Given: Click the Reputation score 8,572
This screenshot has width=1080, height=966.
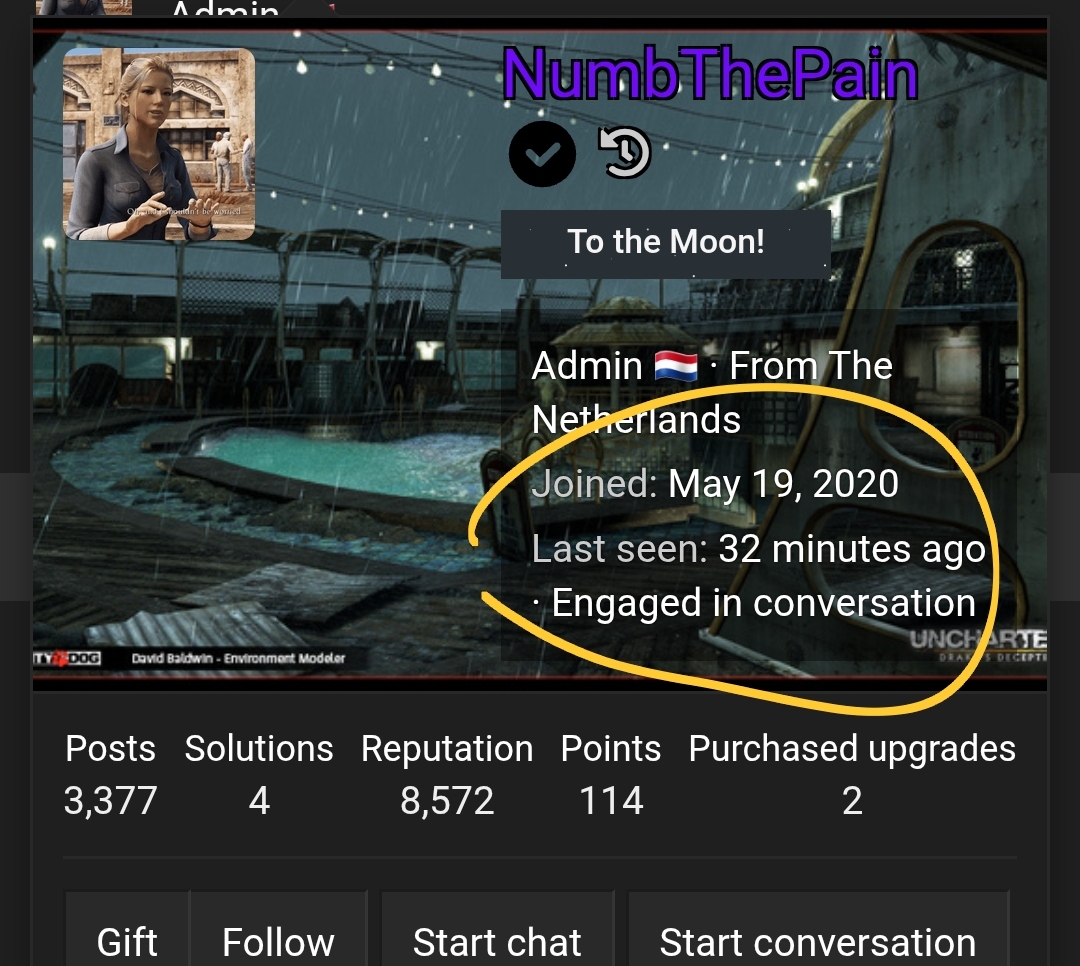Looking at the screenshot, I should click(447, 801).
